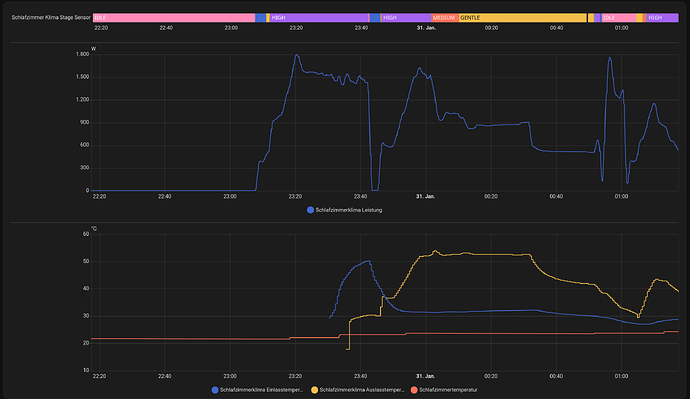Click the 600 watt axis value
690x399 pixels.
point(84,145)
